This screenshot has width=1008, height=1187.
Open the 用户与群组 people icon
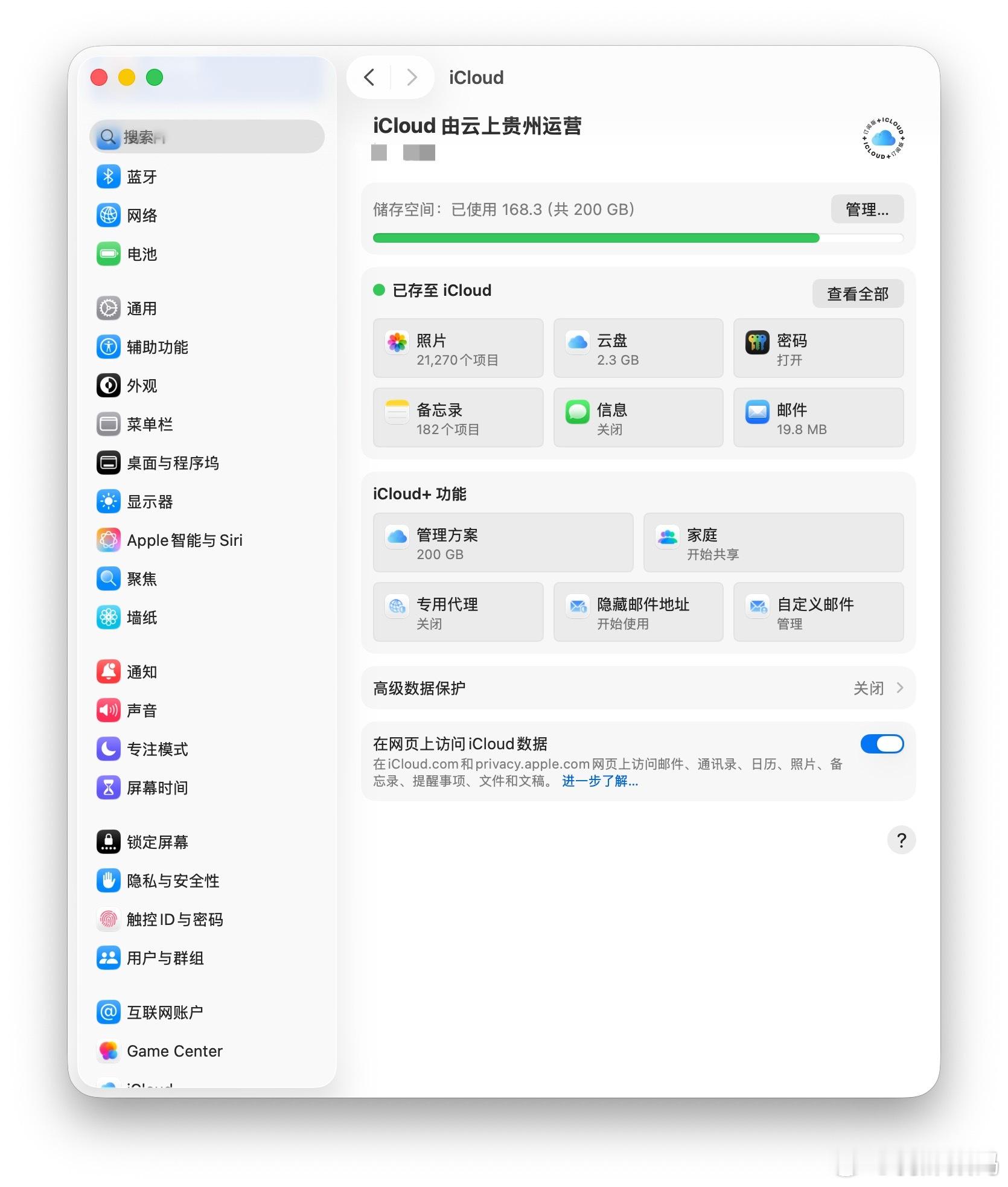(x=109, y=958)
